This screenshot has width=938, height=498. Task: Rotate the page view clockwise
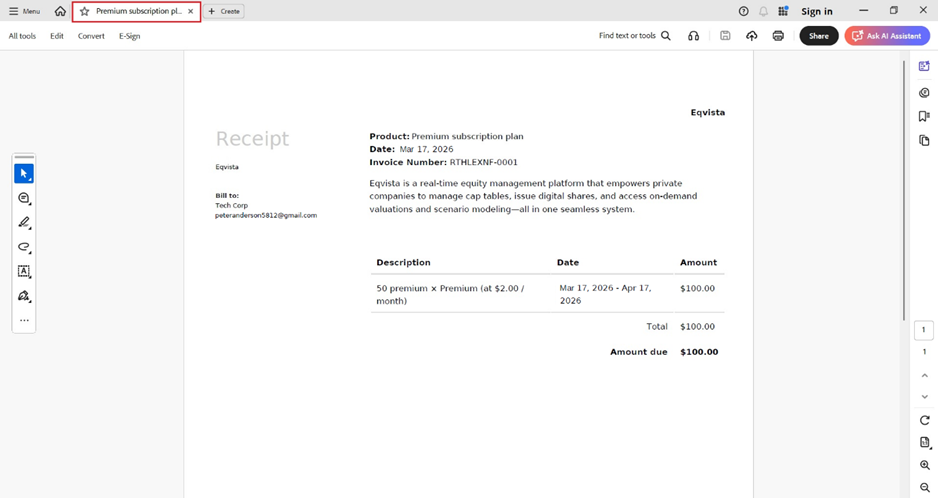pos(924,420)
